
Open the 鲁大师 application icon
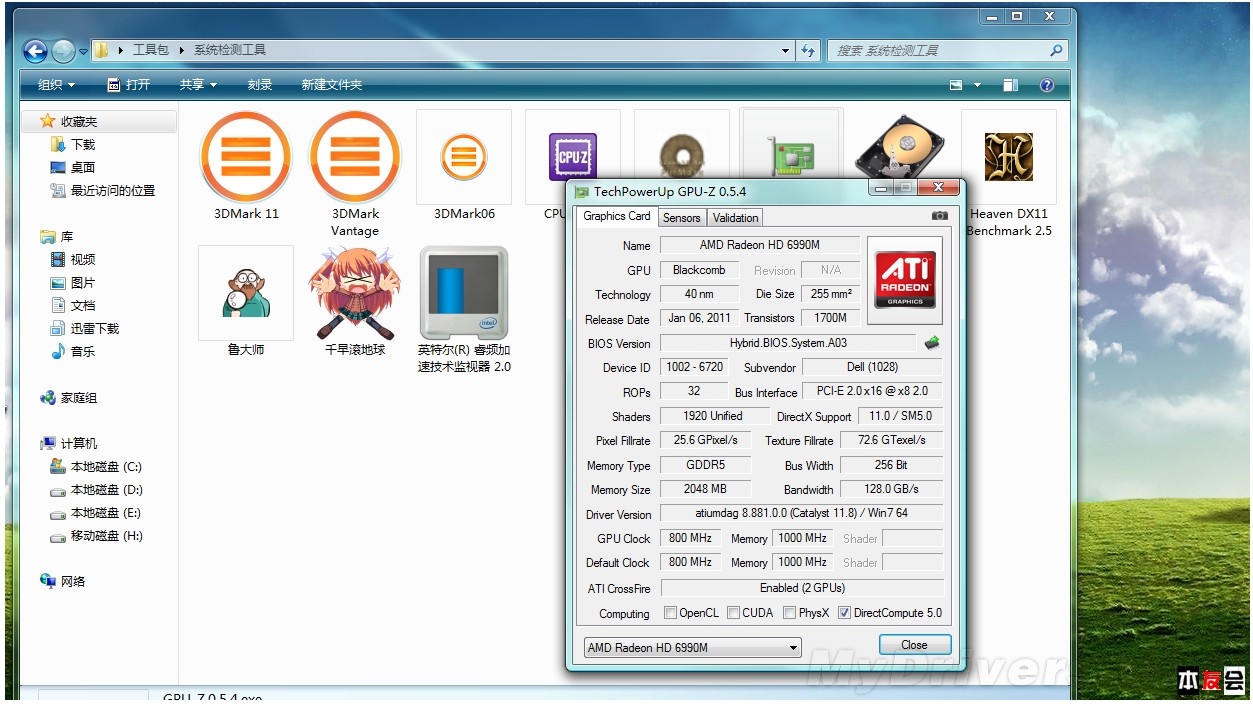point(246,293)
